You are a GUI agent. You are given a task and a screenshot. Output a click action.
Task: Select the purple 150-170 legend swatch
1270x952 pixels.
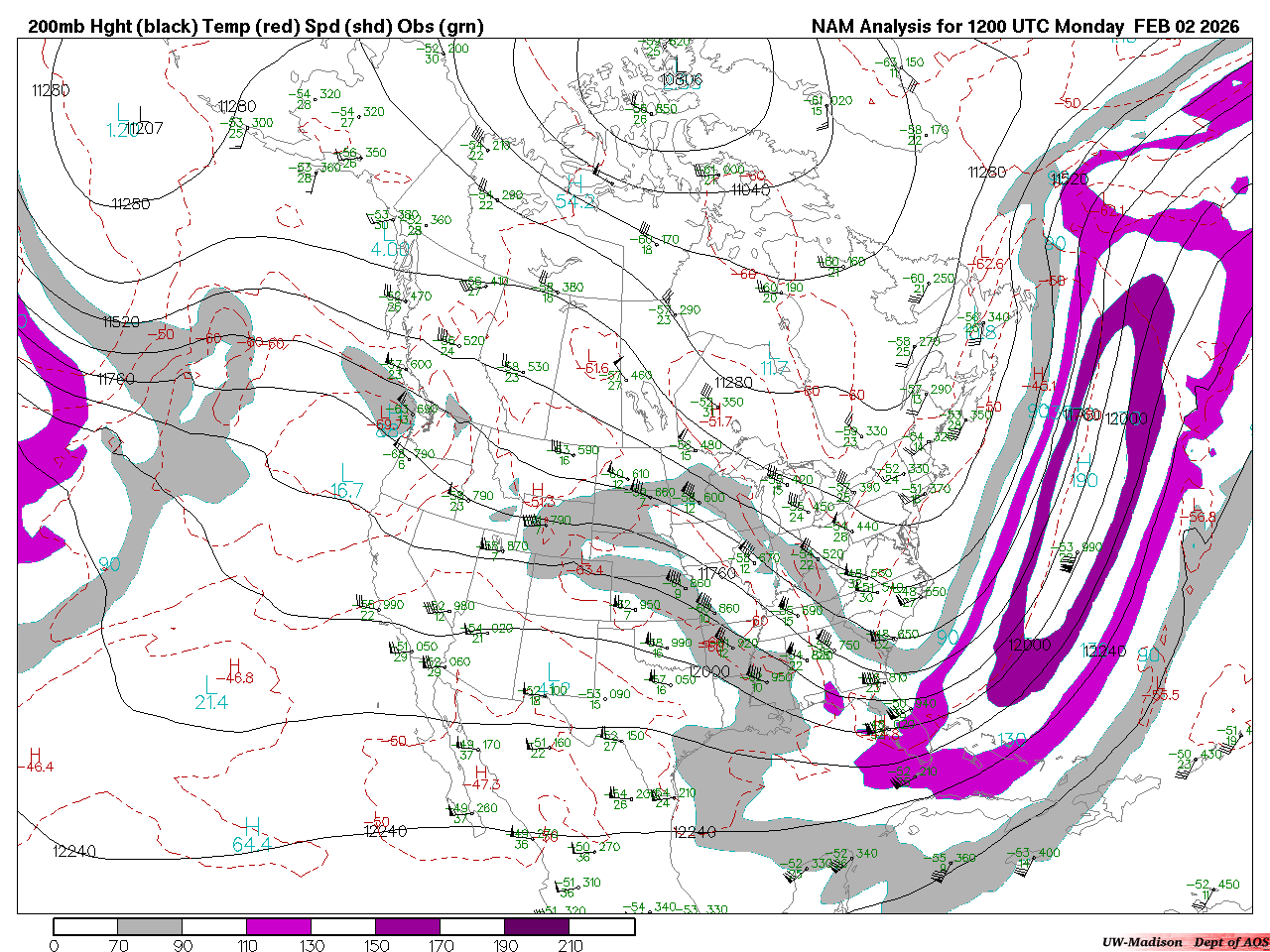click(x=408, y=927)
